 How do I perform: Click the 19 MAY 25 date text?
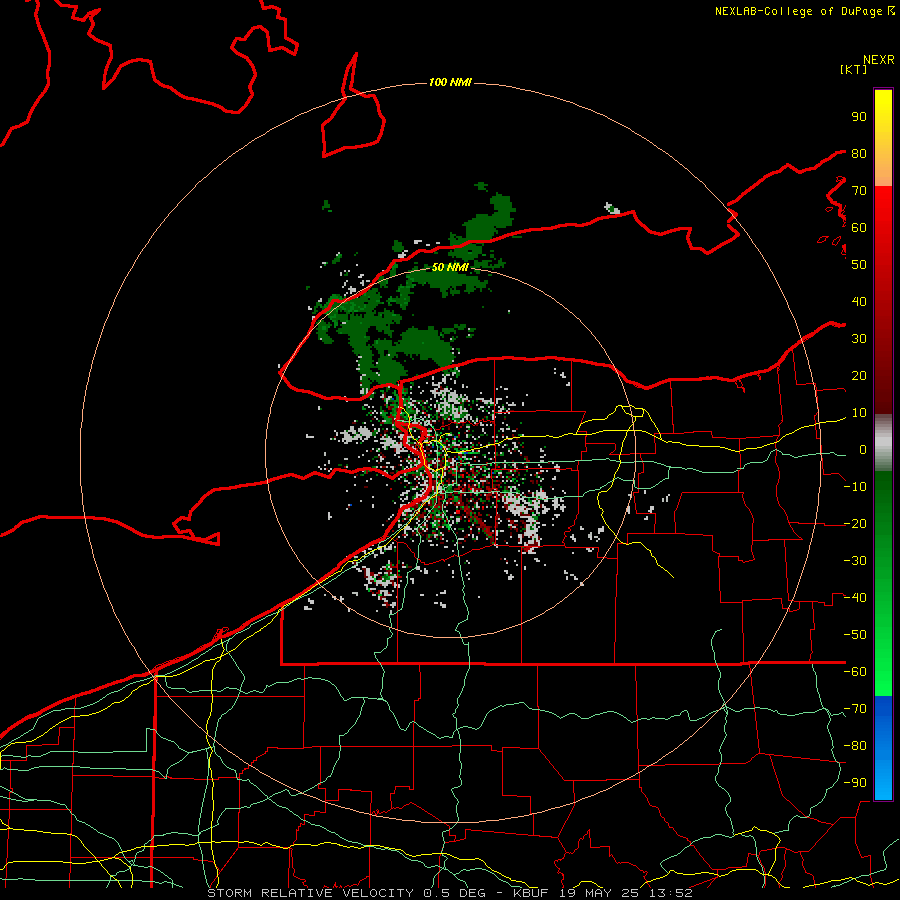(600, 893)
